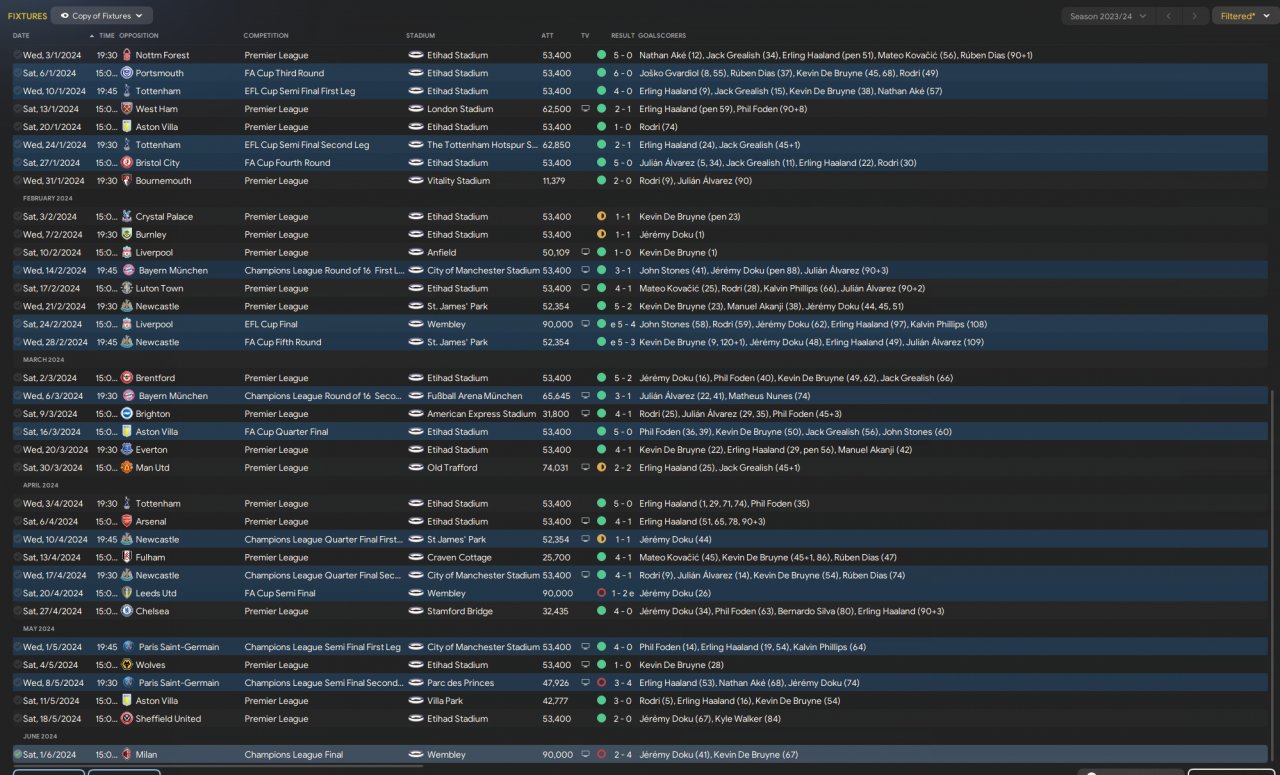The width and height of the screenshot is (1280, 775).
Task: Toggle the check circle on the Newcastle 28/2/2024 row
Action: (18, 342)
